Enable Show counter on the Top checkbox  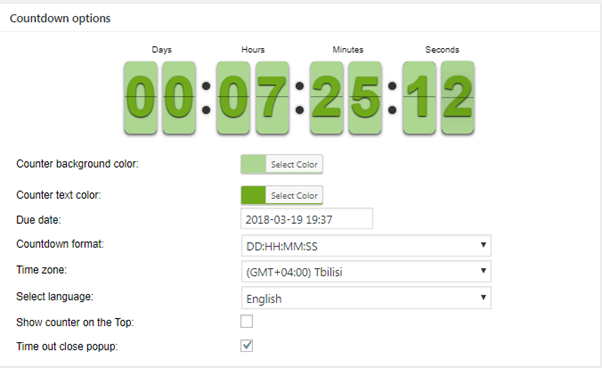246,321
